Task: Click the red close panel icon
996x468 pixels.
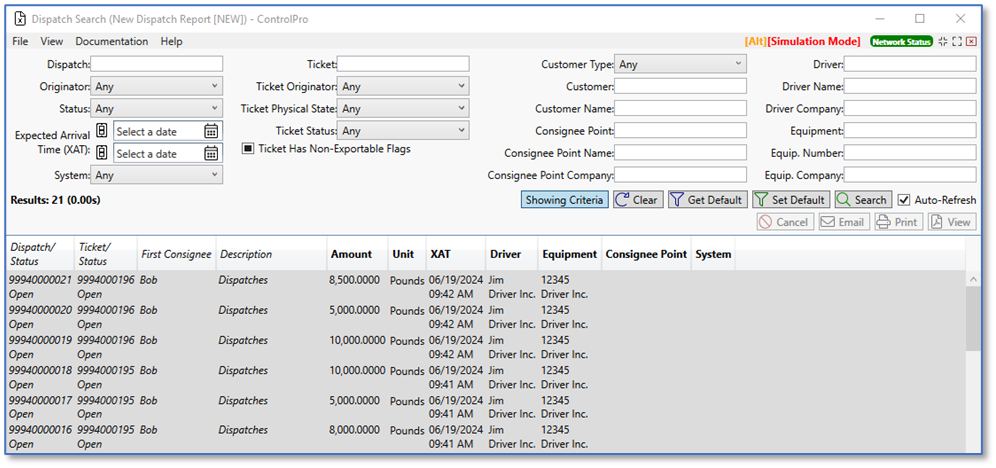Action: 971,42
